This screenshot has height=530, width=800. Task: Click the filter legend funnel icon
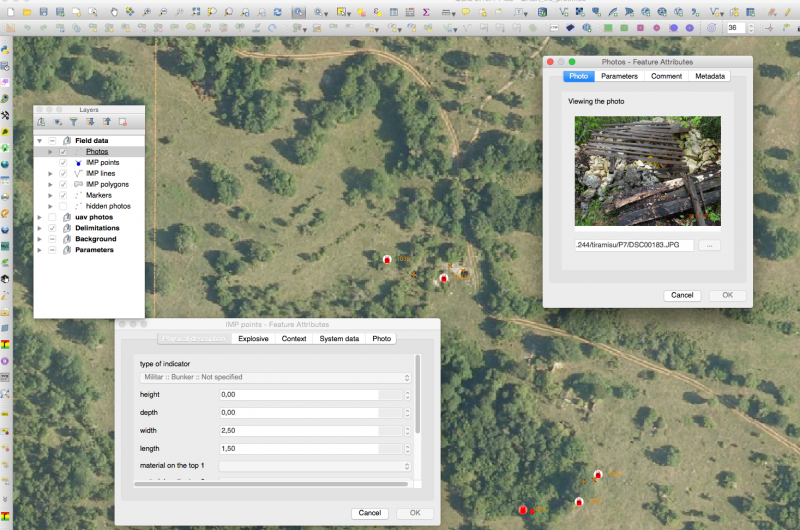73,122
